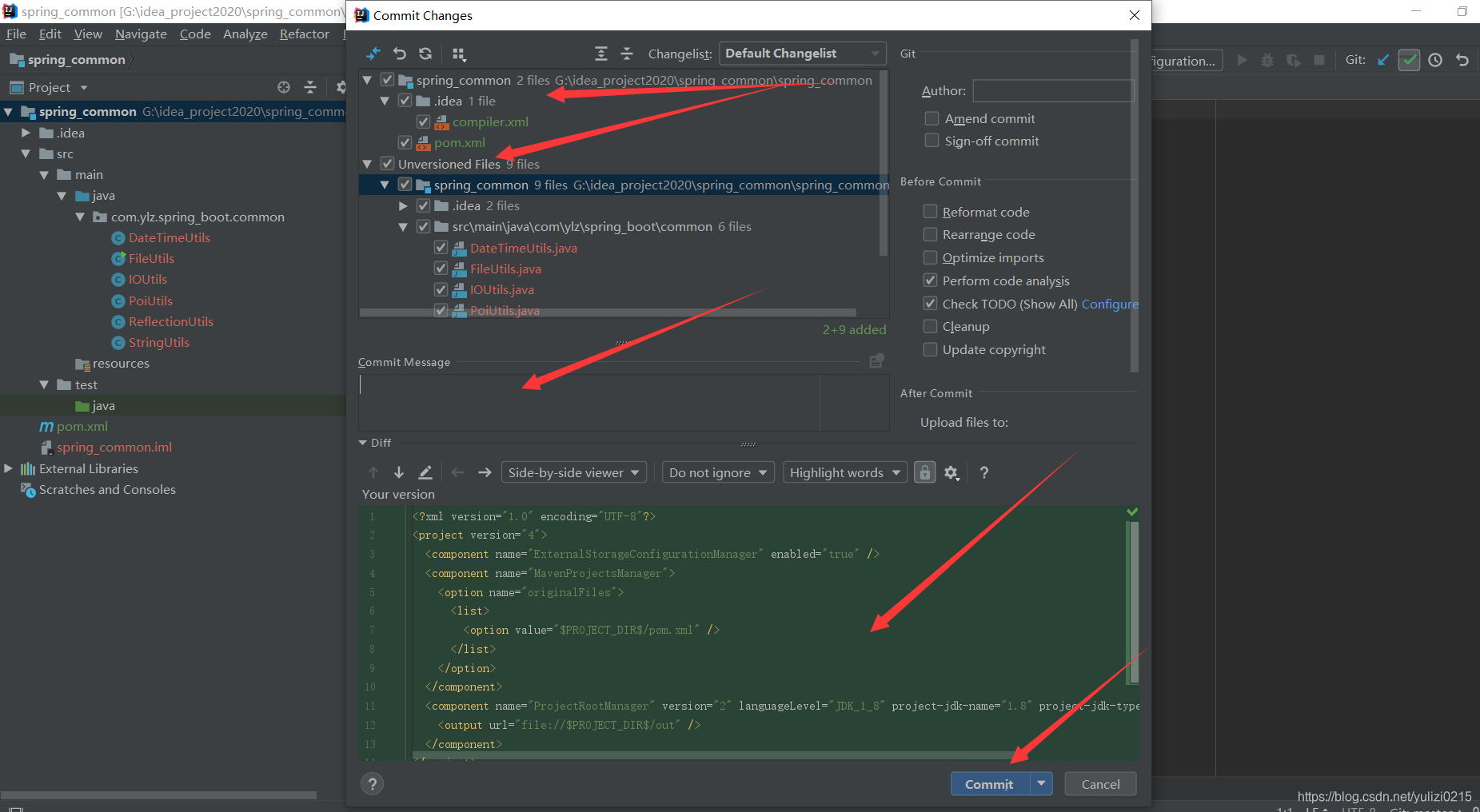Open the Diff settings gear icon
The image size is (1480, 812).
[951, 472]
